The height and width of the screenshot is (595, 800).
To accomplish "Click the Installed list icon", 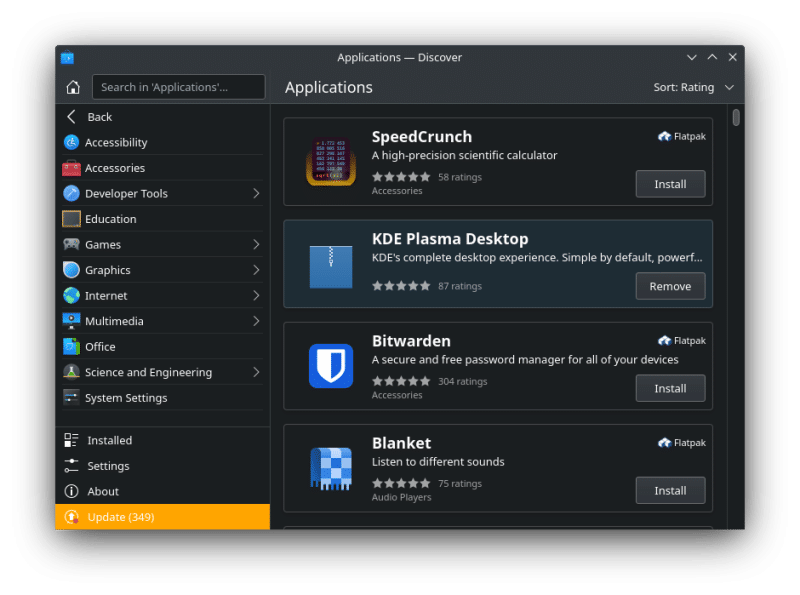I will click(71, 440).
